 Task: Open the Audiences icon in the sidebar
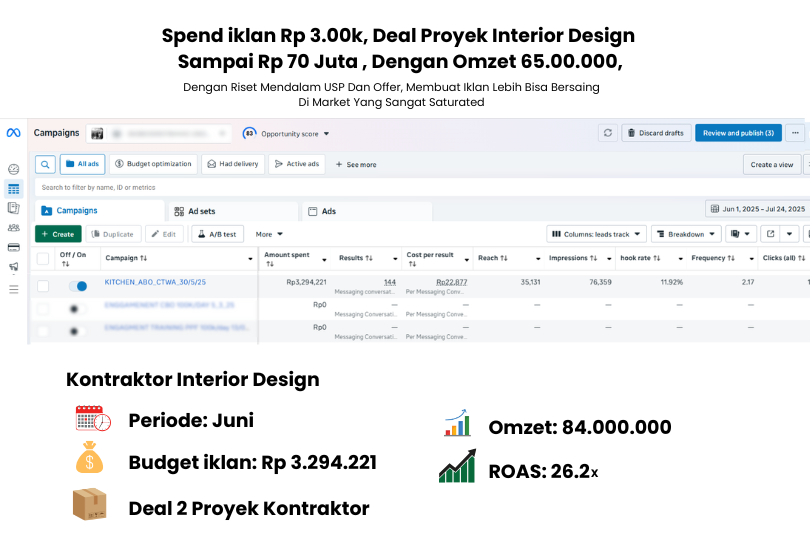(x=13, y=227)
